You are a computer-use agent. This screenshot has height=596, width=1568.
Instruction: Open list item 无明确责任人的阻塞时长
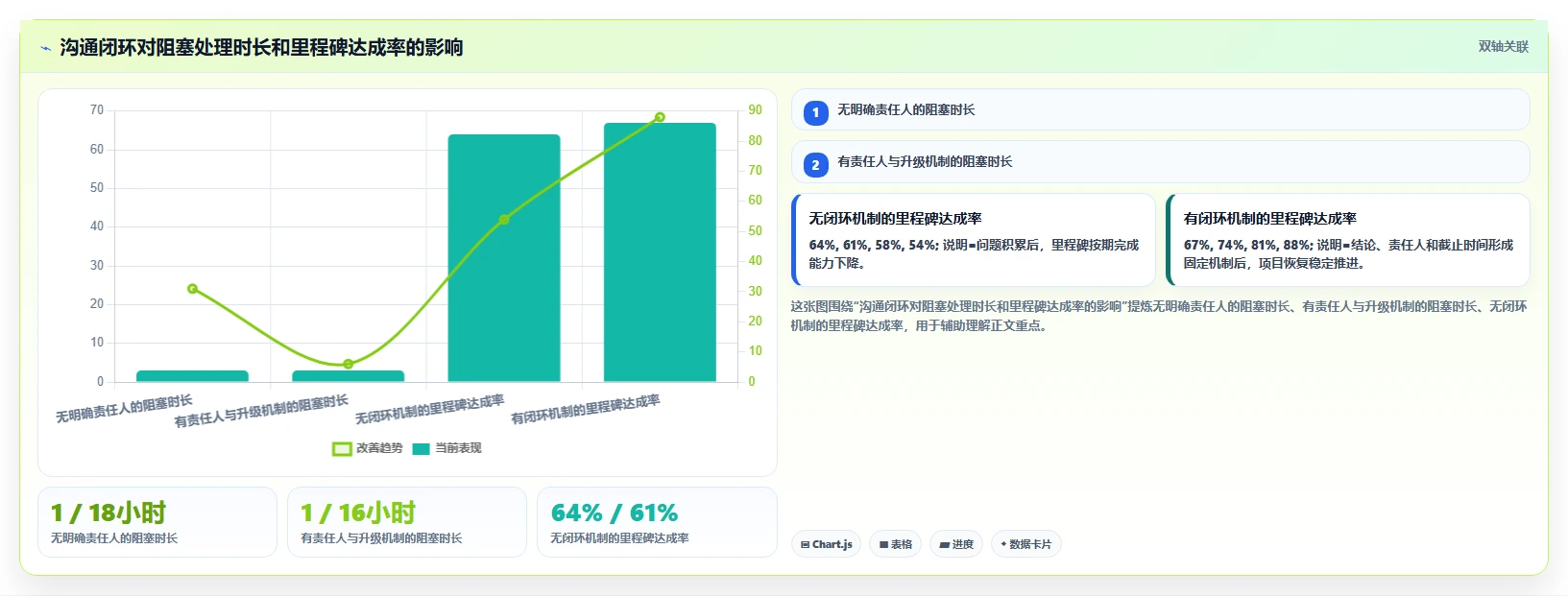[x=1160, y=109]
